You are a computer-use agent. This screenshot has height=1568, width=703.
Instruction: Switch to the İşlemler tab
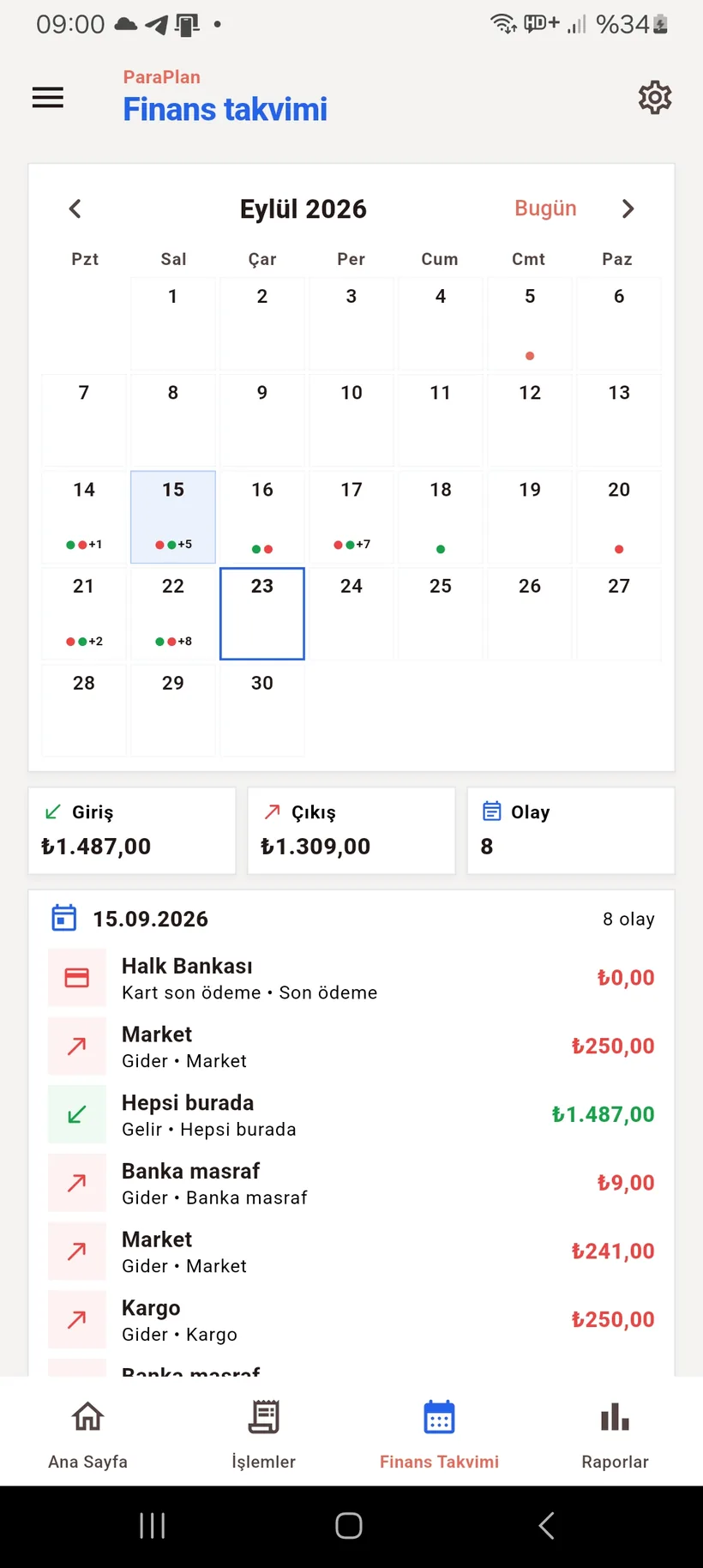coord(264,1432)
